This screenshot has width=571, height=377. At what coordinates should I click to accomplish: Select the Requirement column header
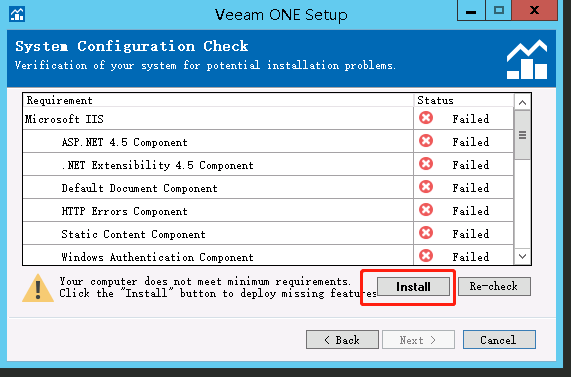point(218,100)
